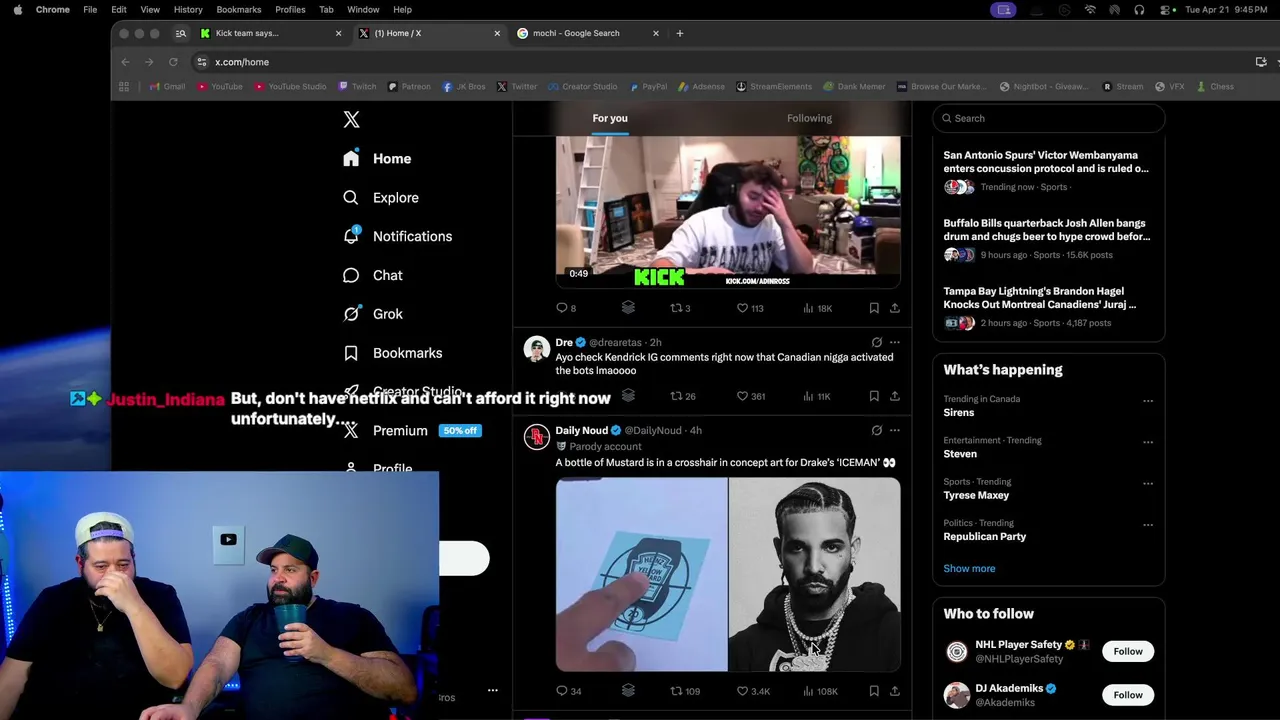Viewport: 1280px width, 720px height.
Task: Open Apple menu in menu bar
Action: point(17,9)
